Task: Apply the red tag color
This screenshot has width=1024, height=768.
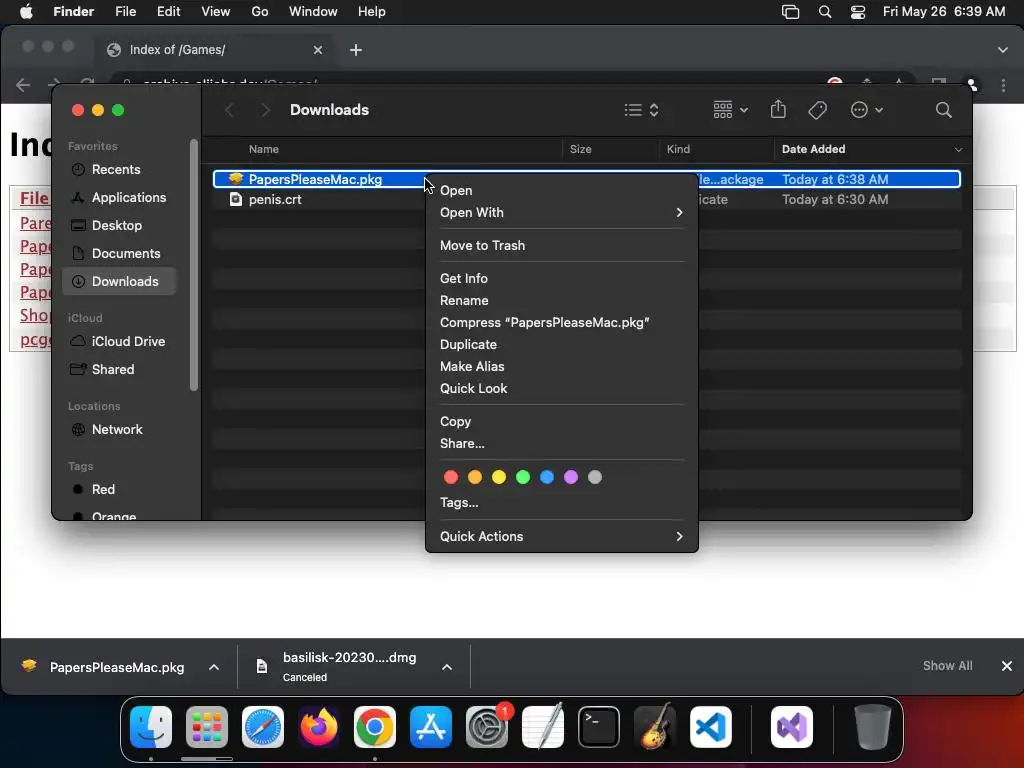Action: 451,477
